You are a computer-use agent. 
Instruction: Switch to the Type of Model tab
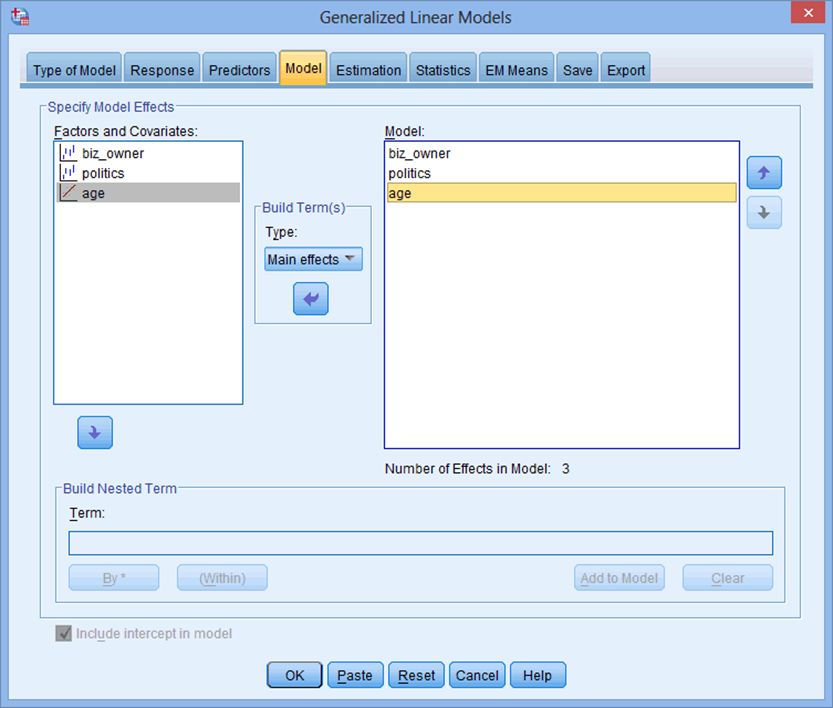[74, 70]
